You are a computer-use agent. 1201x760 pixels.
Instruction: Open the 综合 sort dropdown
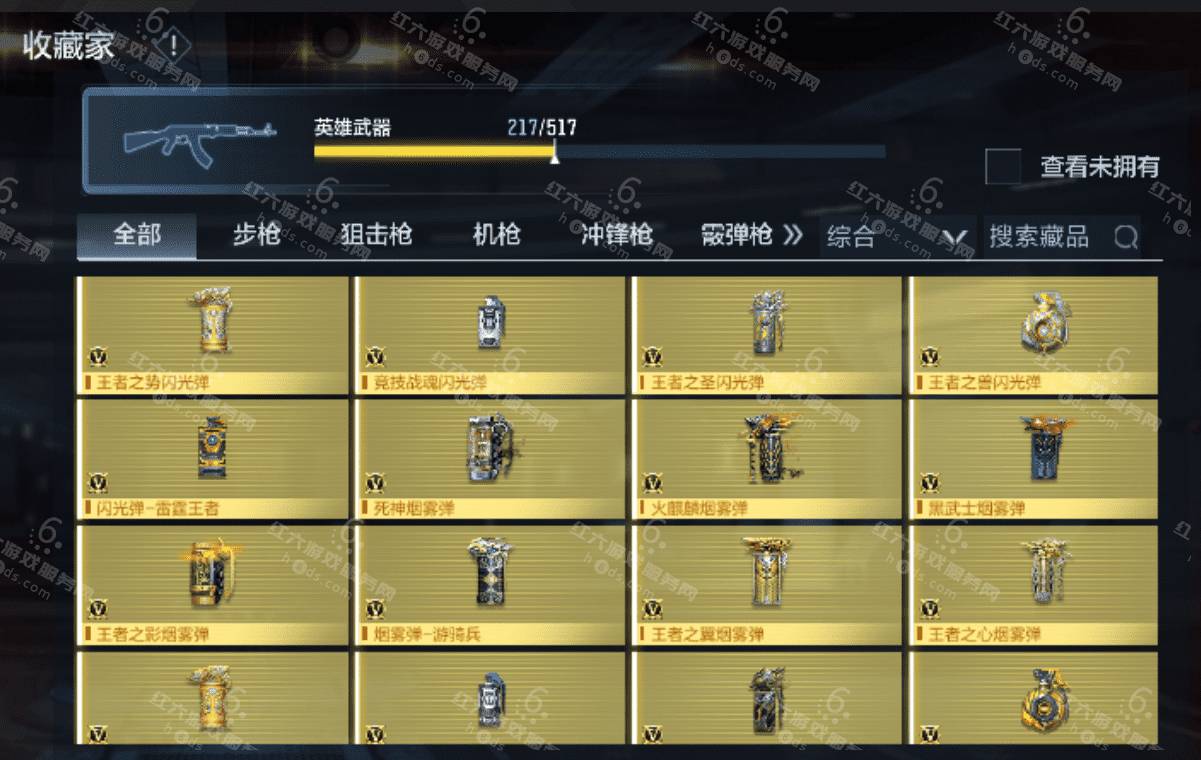click(897, 237)
